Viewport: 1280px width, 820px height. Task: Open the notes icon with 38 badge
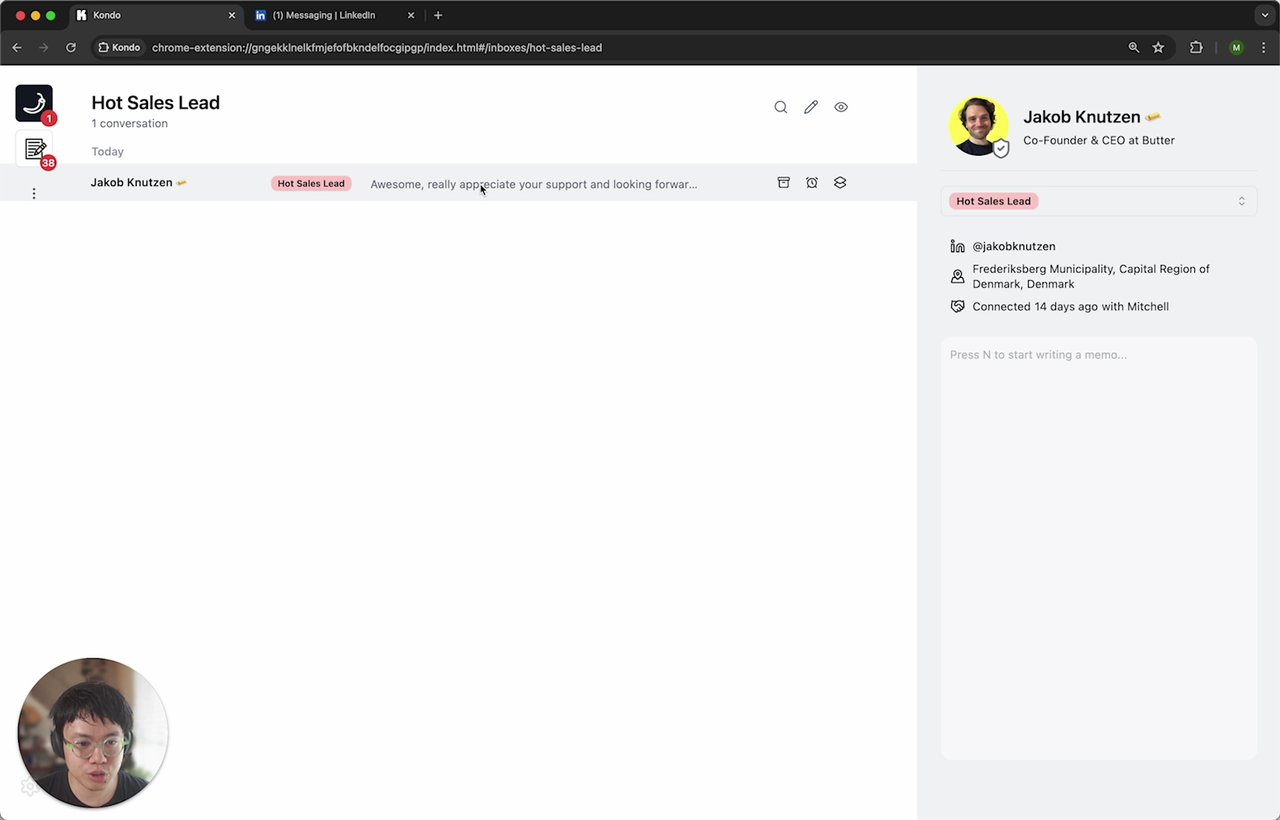[35, 150]
